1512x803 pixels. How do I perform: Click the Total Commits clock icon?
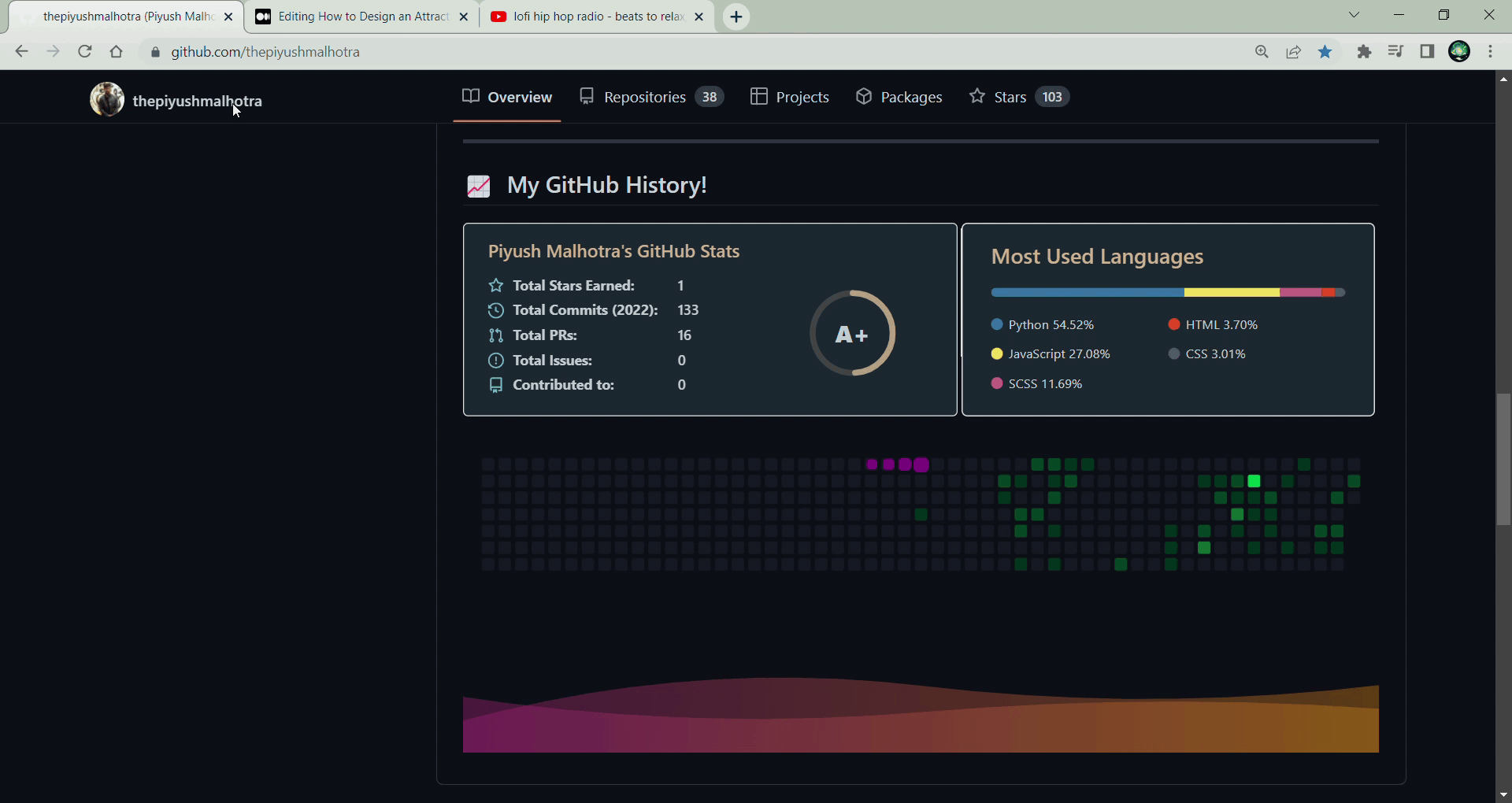495,310
